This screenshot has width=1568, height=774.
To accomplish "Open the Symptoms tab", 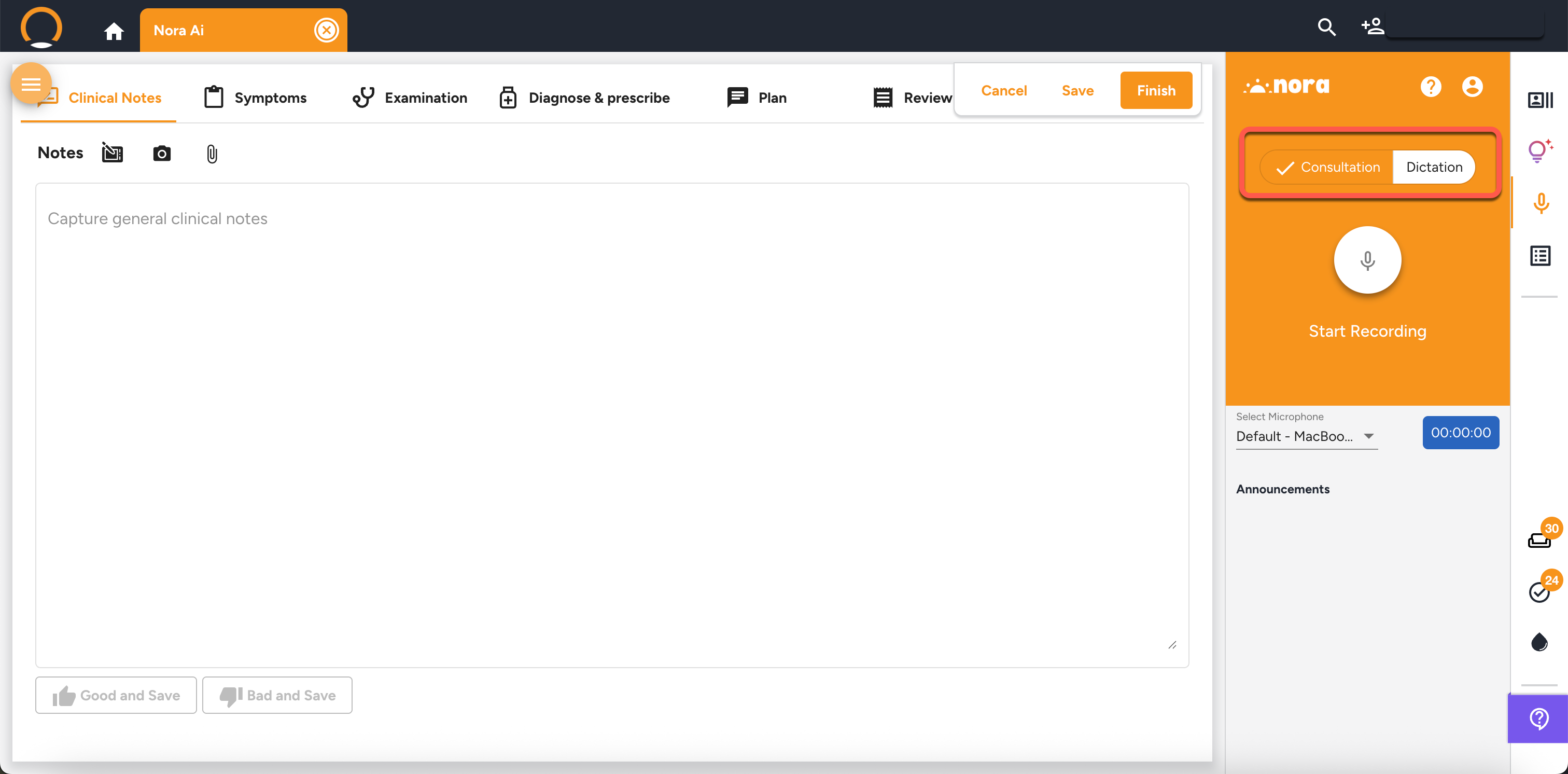I will (255, 98).
